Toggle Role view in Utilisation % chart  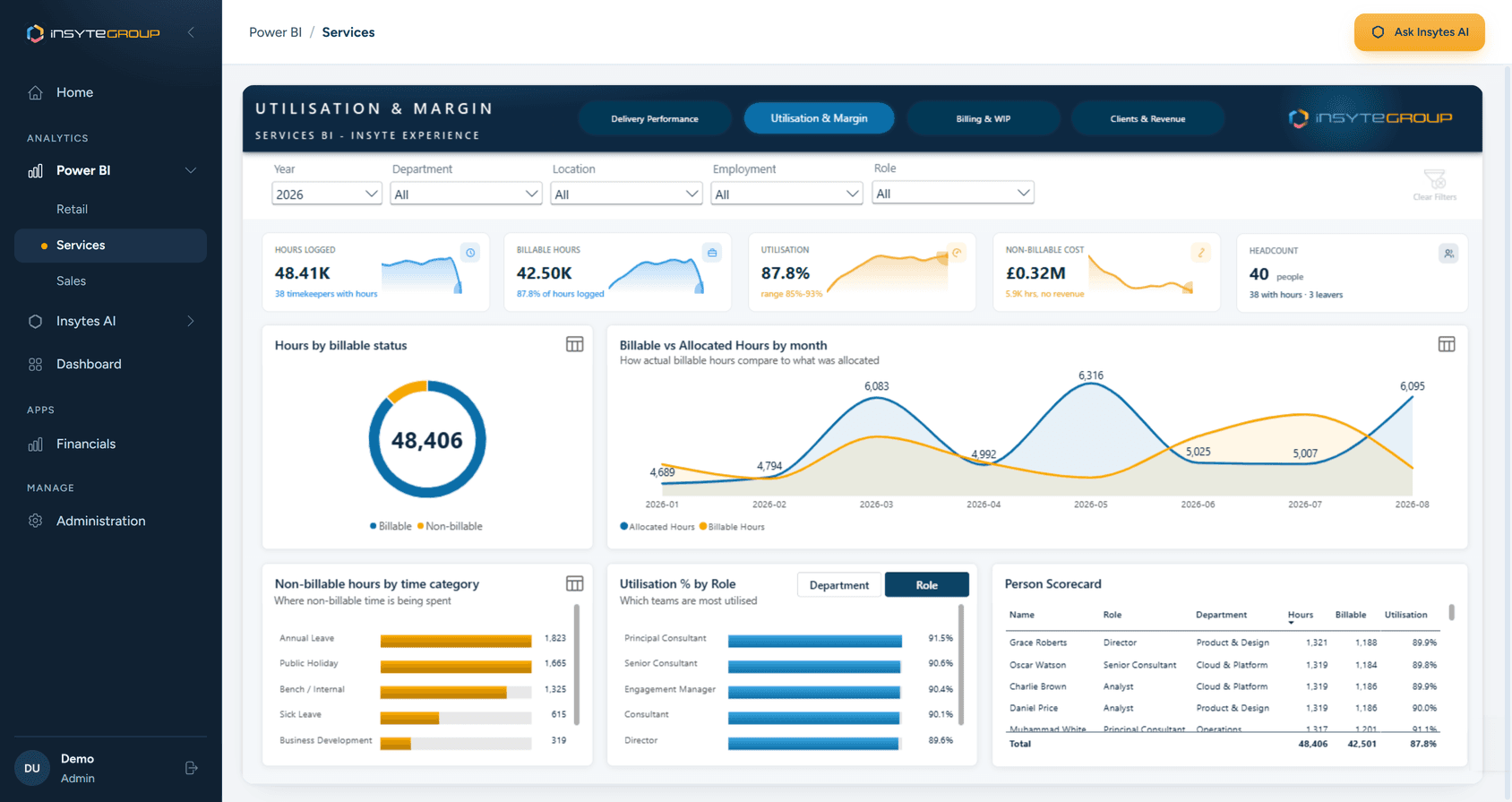927,585
